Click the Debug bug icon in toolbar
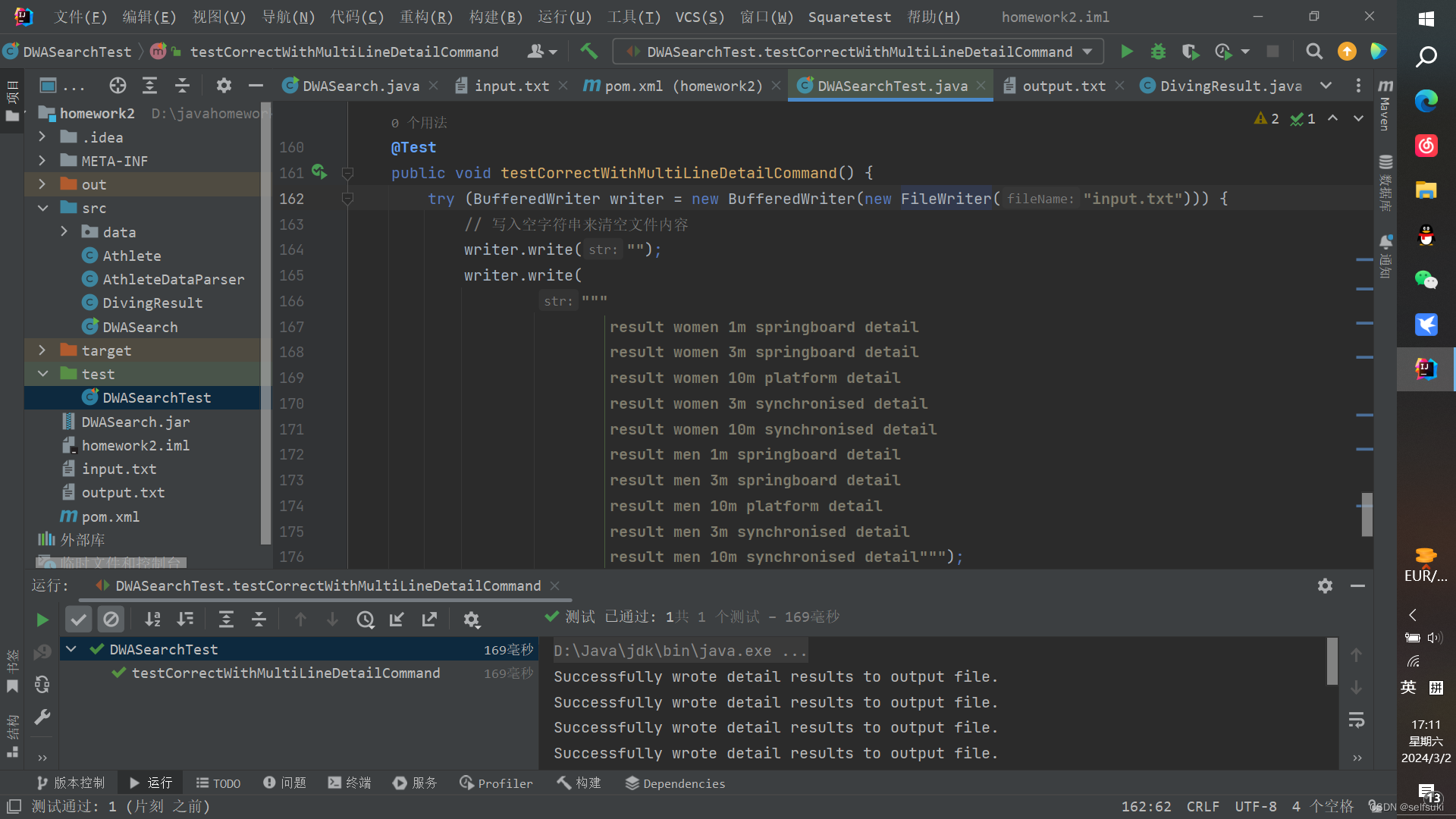The height and width of the screenshot is (819, 1456). [x=1158, y=52]
